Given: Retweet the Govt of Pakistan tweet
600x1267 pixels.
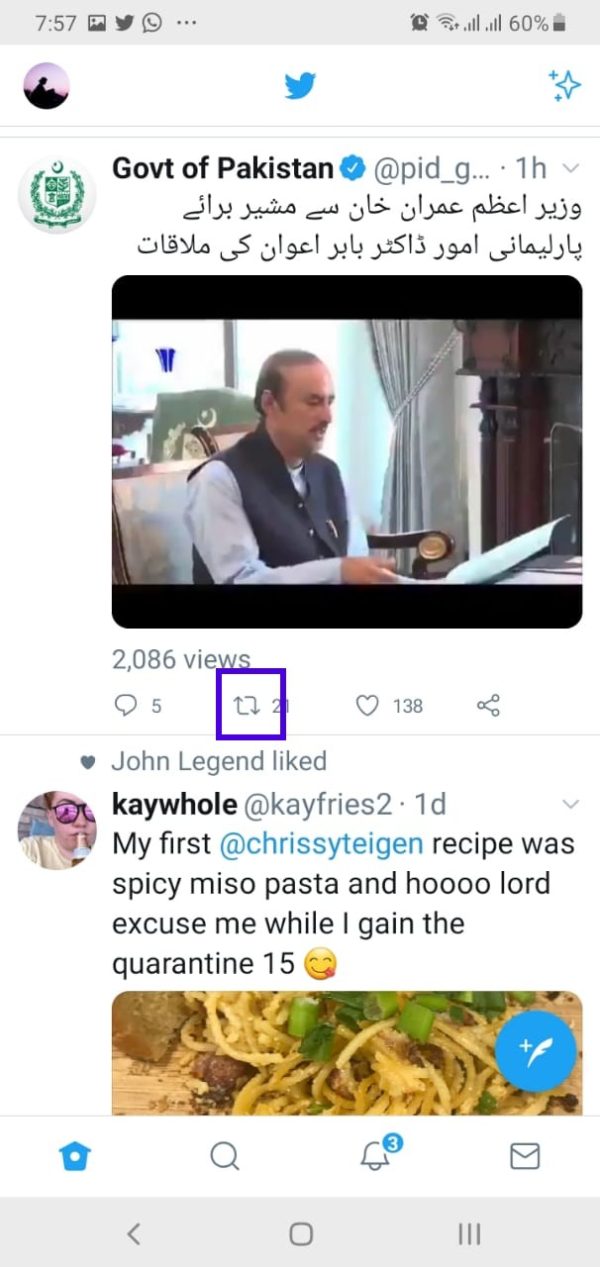Looking at the screenshot, I should (x=247, y=706).
